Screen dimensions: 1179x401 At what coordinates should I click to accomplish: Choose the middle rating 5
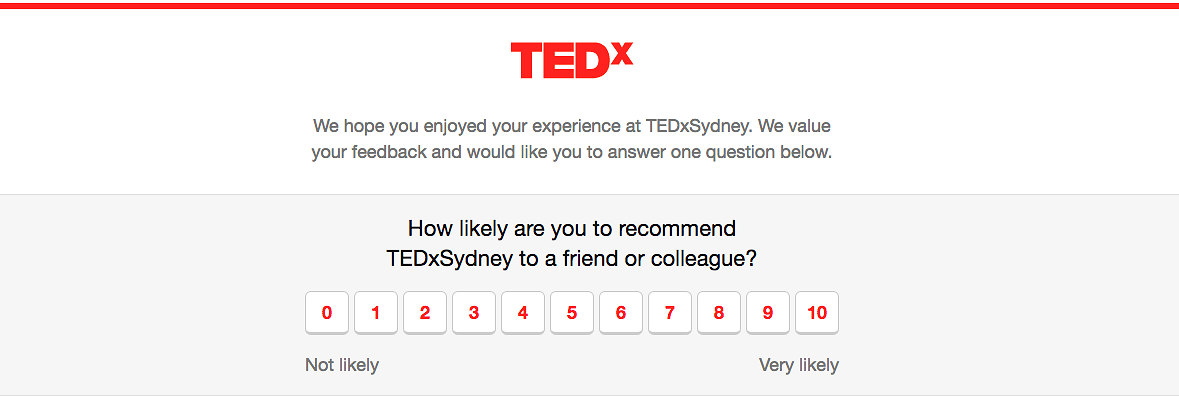pos(572,313)
